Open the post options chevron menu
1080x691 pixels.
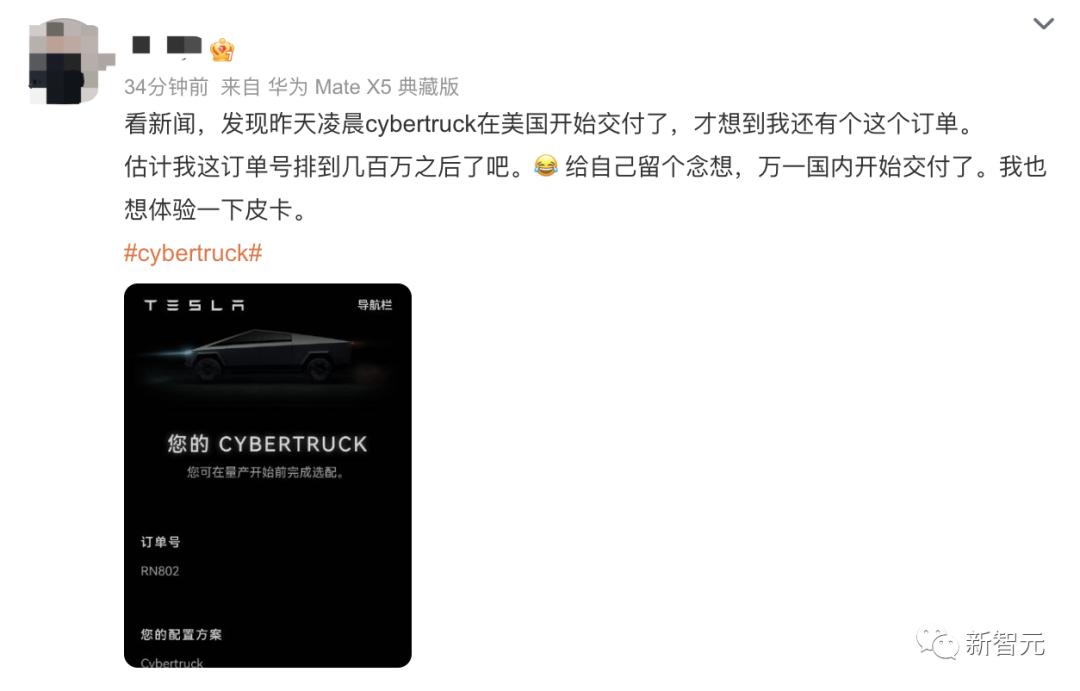point(1043,24)
